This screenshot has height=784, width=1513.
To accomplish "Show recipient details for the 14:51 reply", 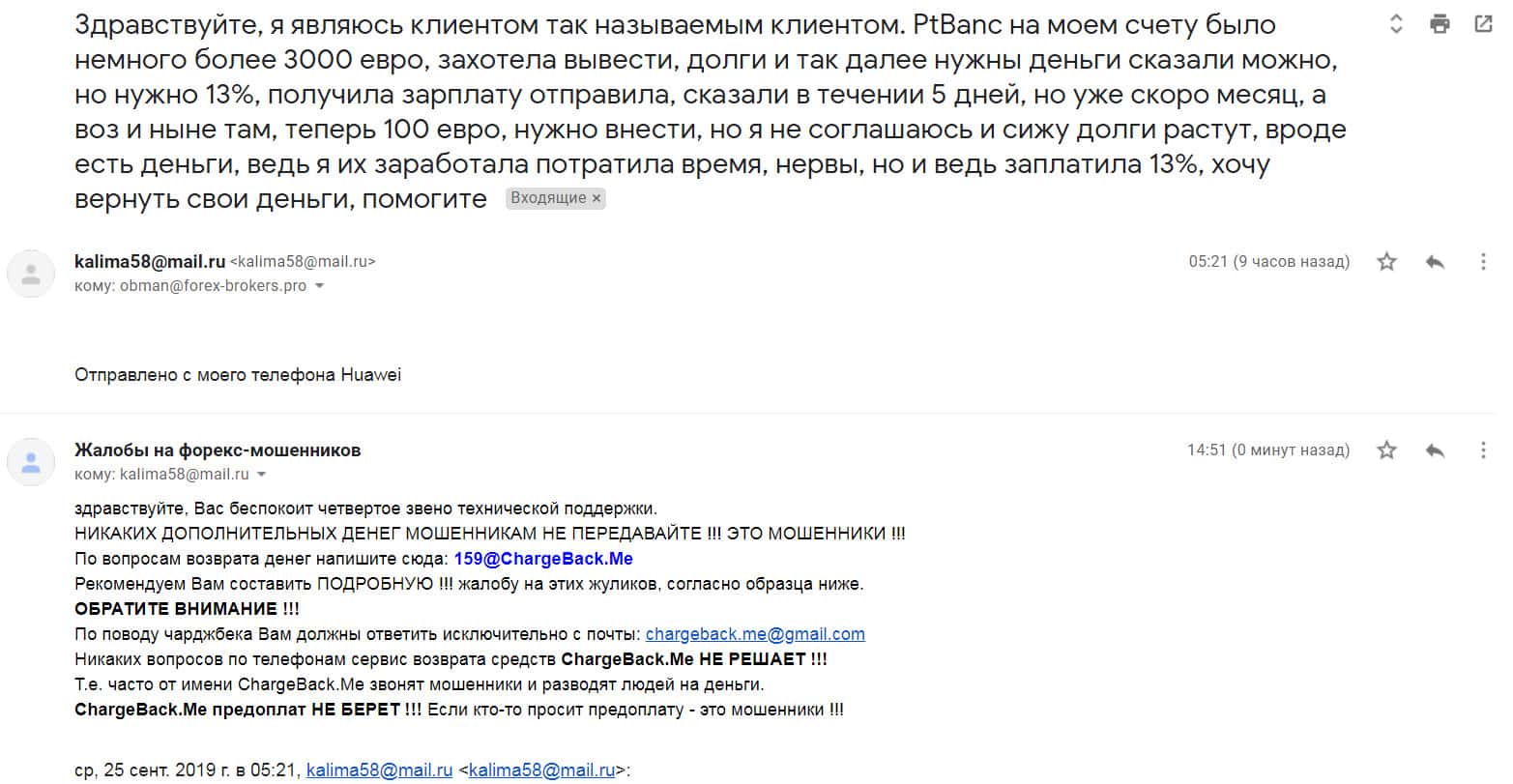I will point(261,475).
